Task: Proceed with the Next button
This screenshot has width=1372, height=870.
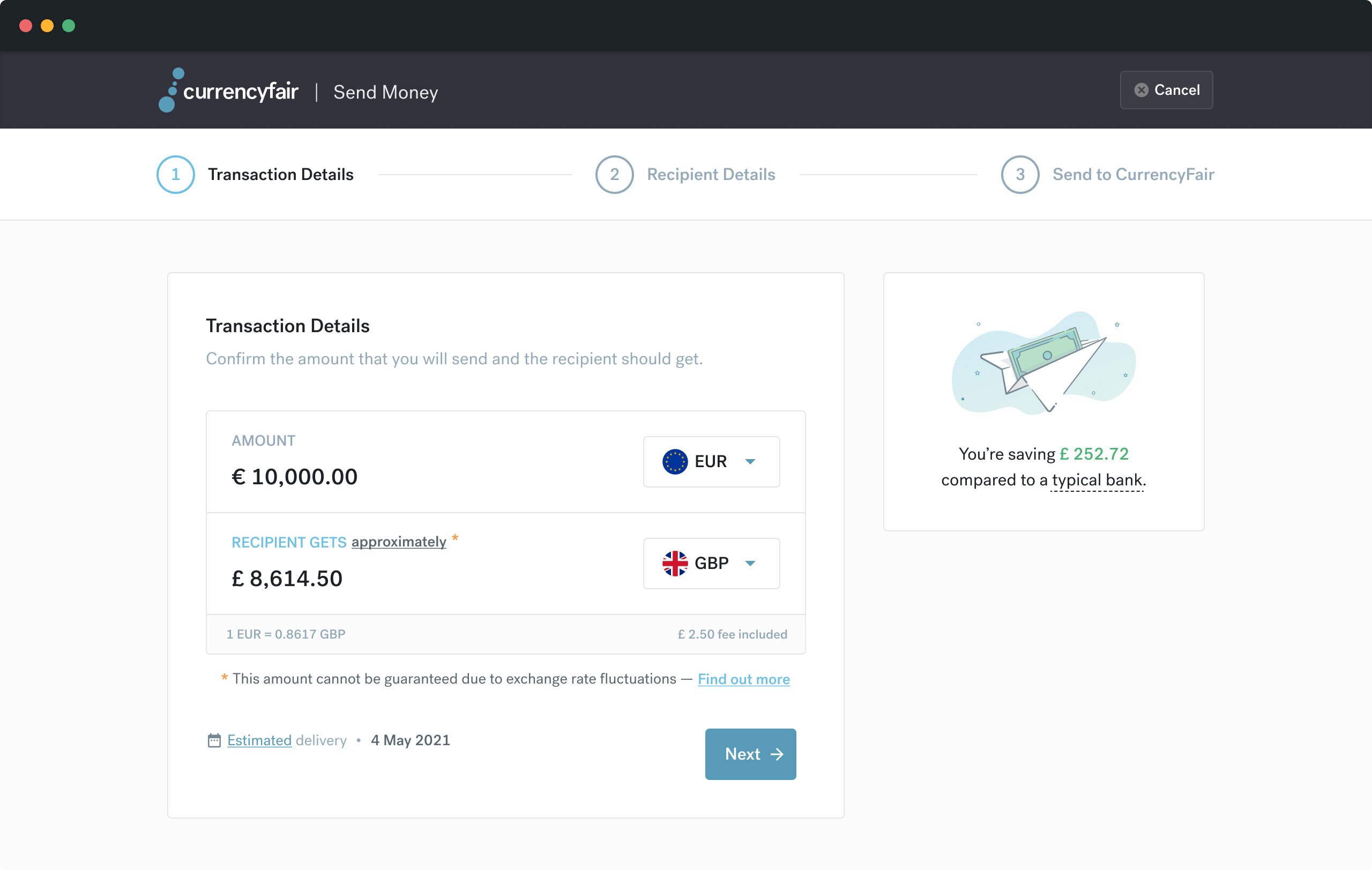Action: (750, 754)
